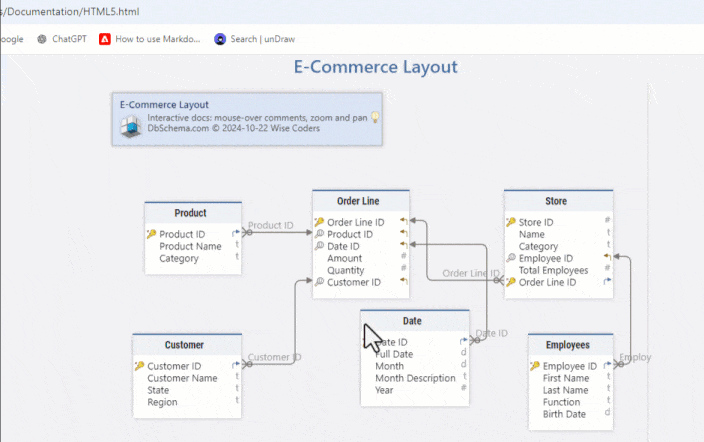The width and height of the screenshot is (704, 442).
Task: Open the How to use Markdown bookmark
Action: pos(150,39)
